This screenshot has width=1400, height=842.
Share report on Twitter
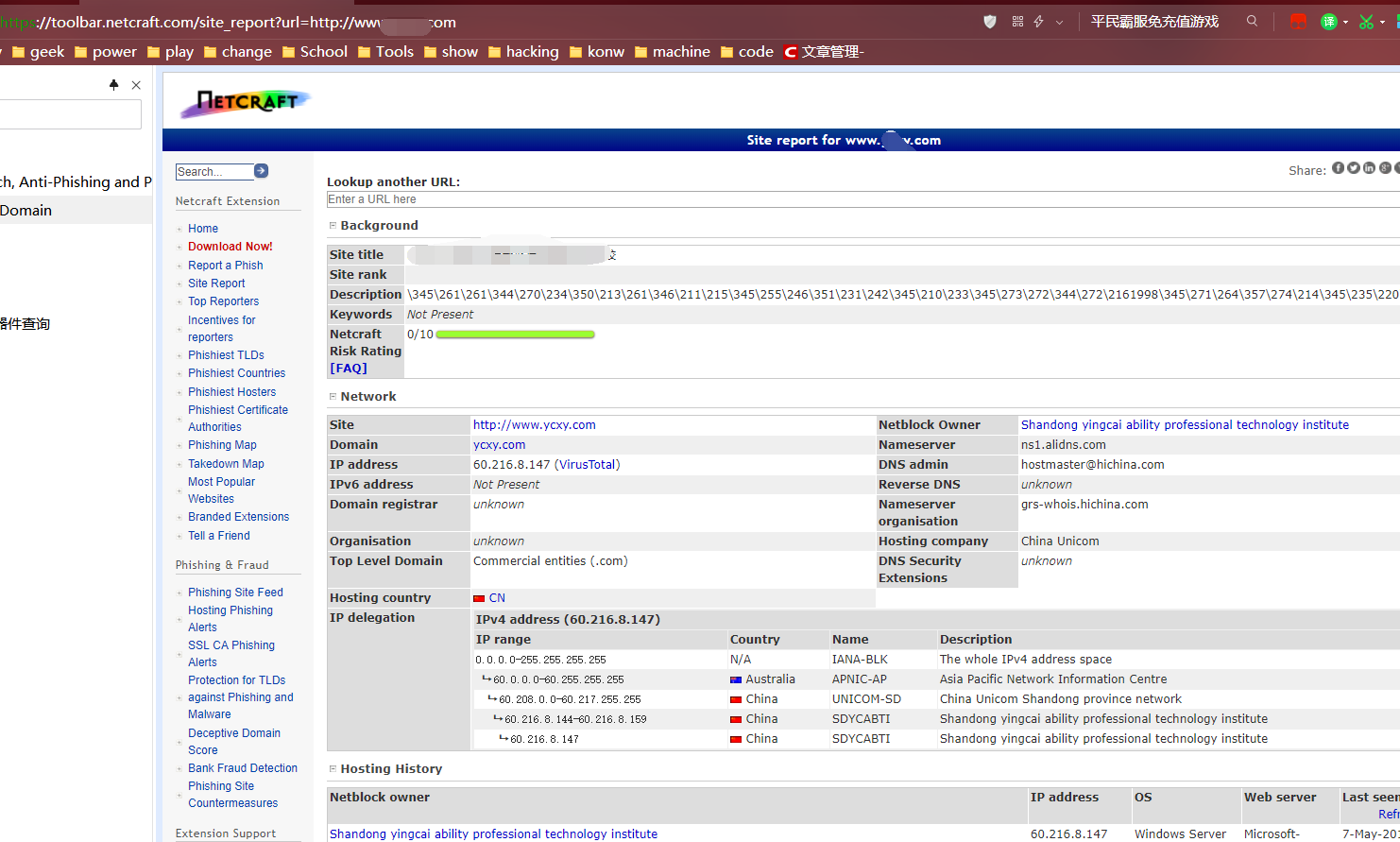coord(1354,168)
